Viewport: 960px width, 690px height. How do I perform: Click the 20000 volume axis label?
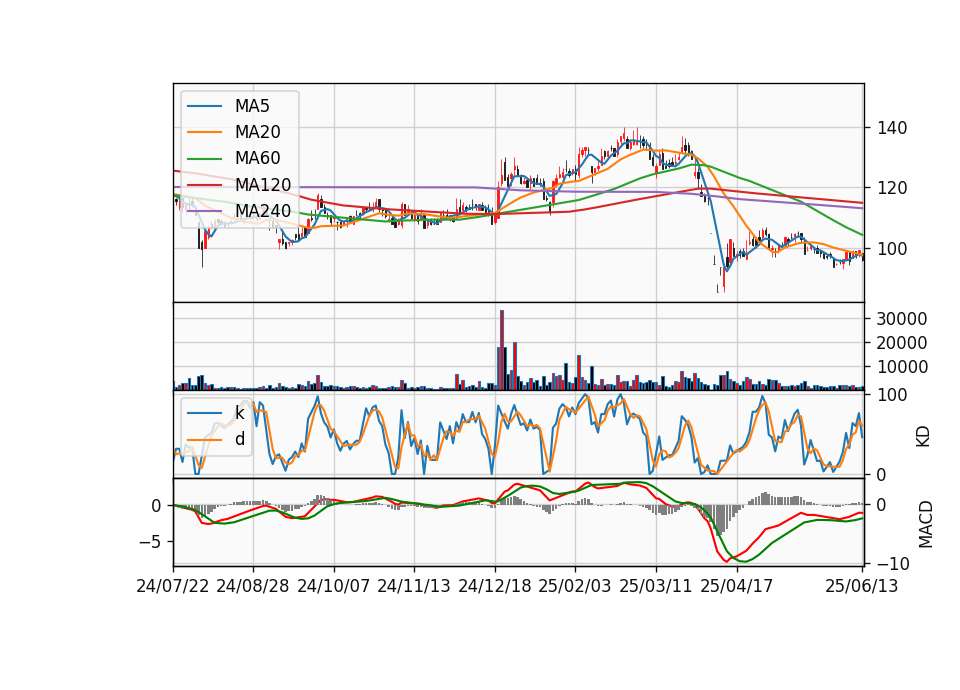pos(902,343)
